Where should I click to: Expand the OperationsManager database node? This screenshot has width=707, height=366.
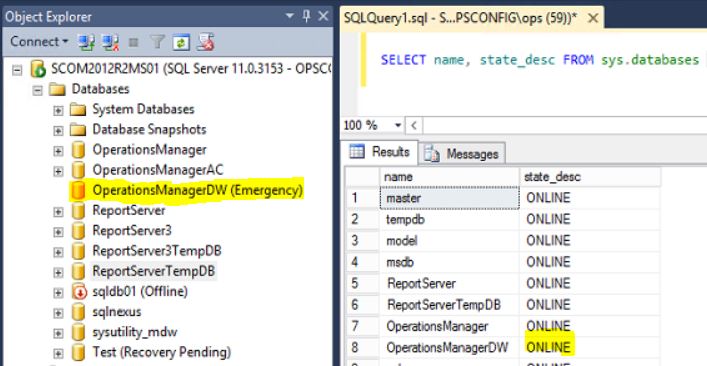pyautogui.click(x=58, y=151)
